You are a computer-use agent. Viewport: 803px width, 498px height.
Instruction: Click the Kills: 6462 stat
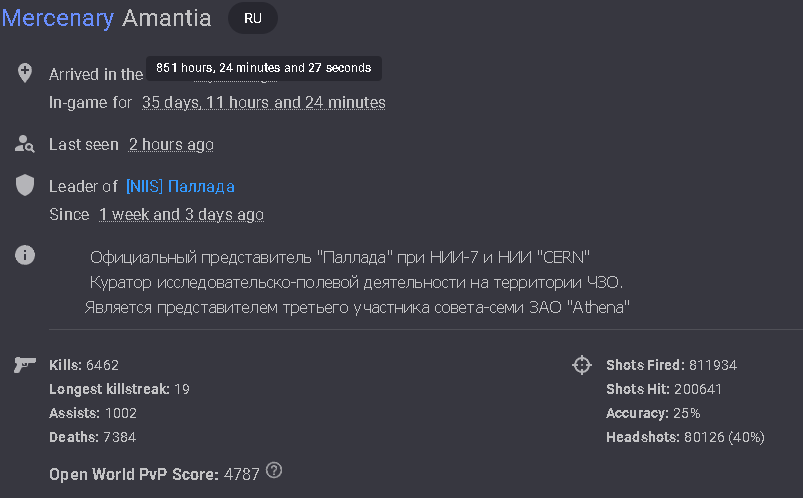tap(84, 365)
